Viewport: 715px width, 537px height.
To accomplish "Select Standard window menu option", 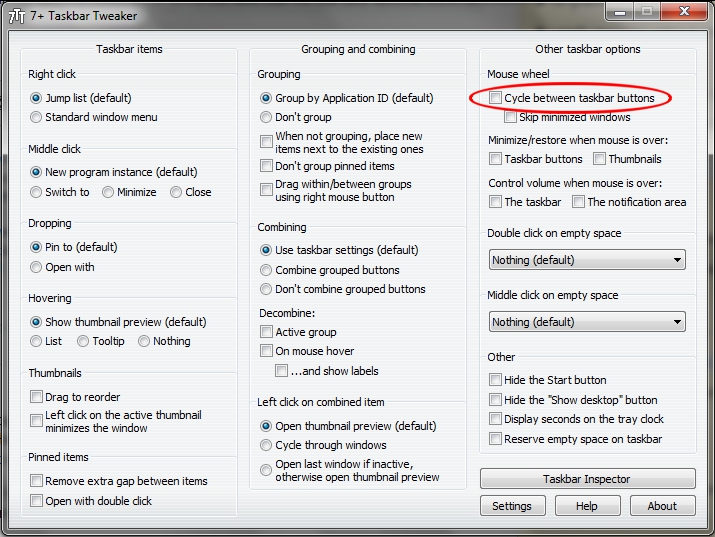I will point(36,117).
